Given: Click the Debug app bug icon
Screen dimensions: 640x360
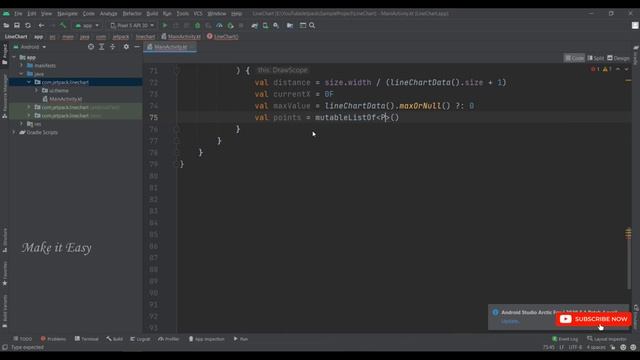Looking at the screenshot, I should tap(198, 25).
